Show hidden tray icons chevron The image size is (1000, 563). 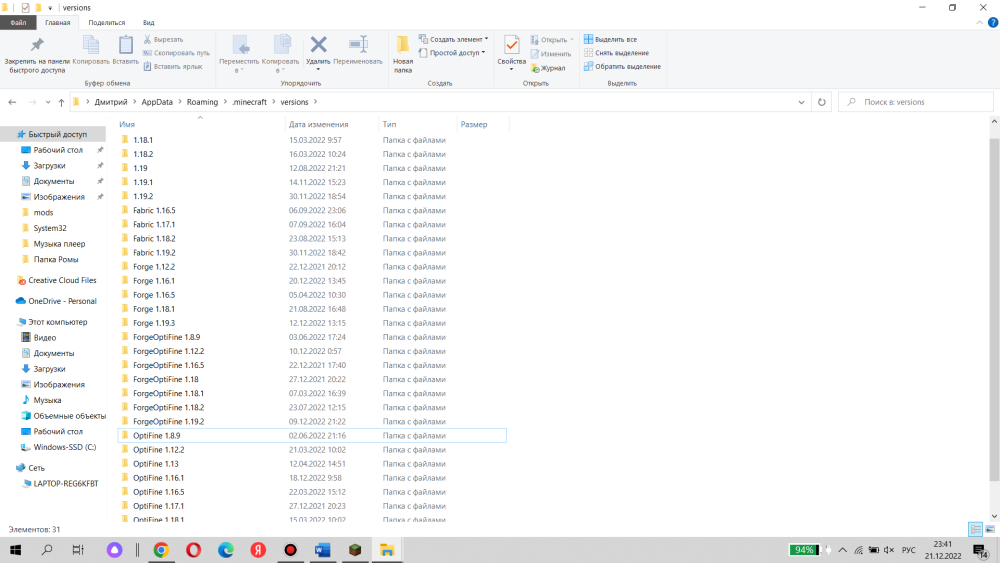[x=842, y=550]
